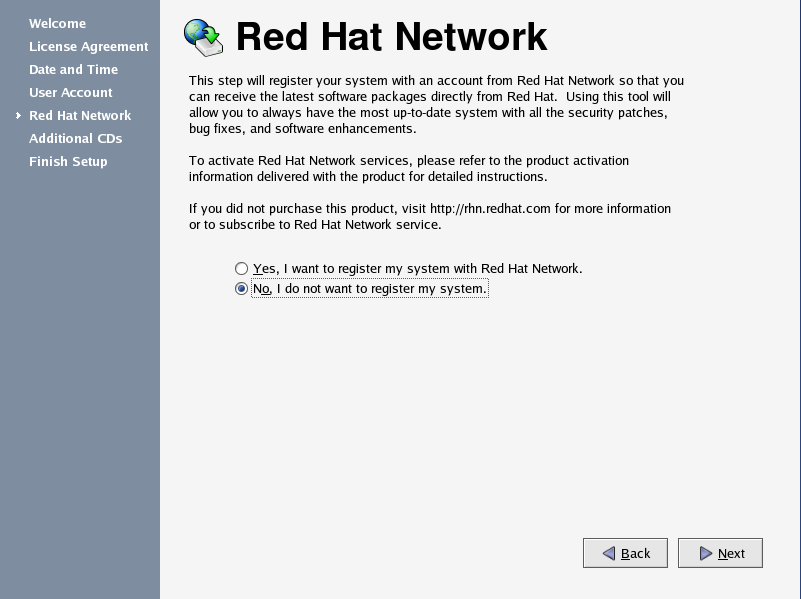The height and width of the screenshot is (599, 801).
Task: Click the Red Hat Network globe icon
Action: 203,37
